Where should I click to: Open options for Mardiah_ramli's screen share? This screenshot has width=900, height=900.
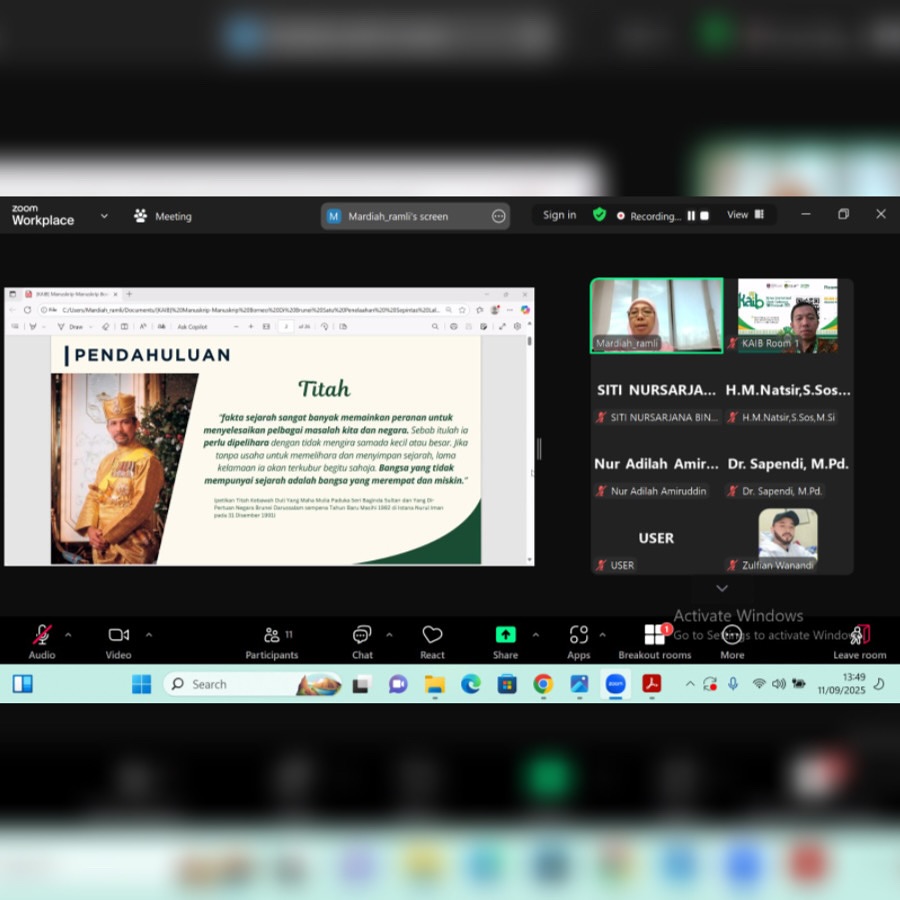click(x=498, y=216)
